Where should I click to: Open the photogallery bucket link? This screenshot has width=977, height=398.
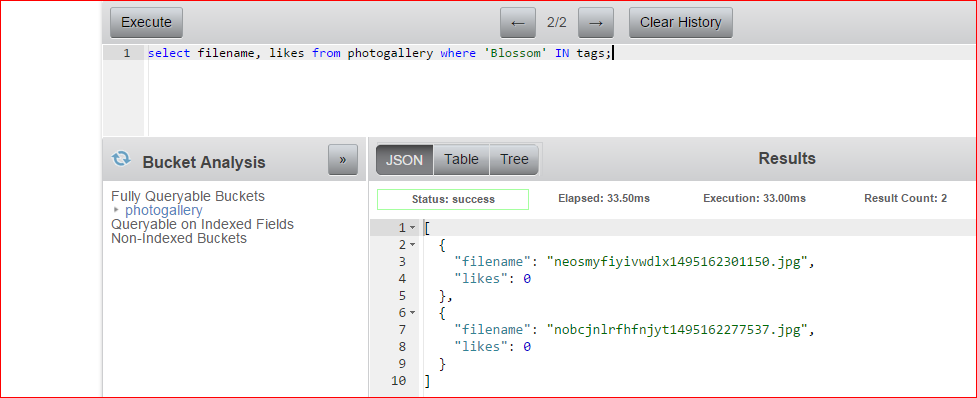pyautogui.click(x=164, y=210)
